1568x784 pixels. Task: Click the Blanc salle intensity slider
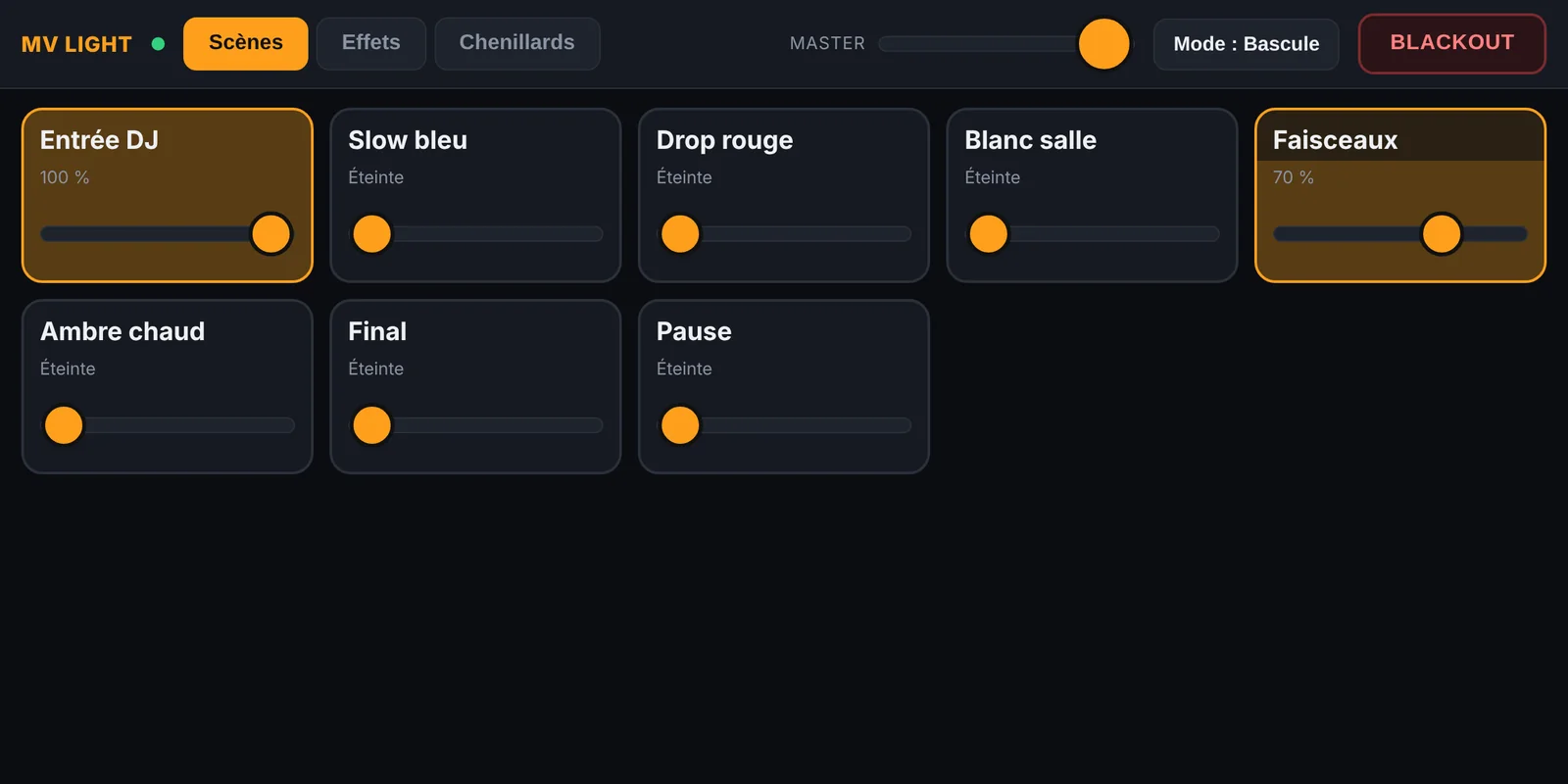point(1092,234)
